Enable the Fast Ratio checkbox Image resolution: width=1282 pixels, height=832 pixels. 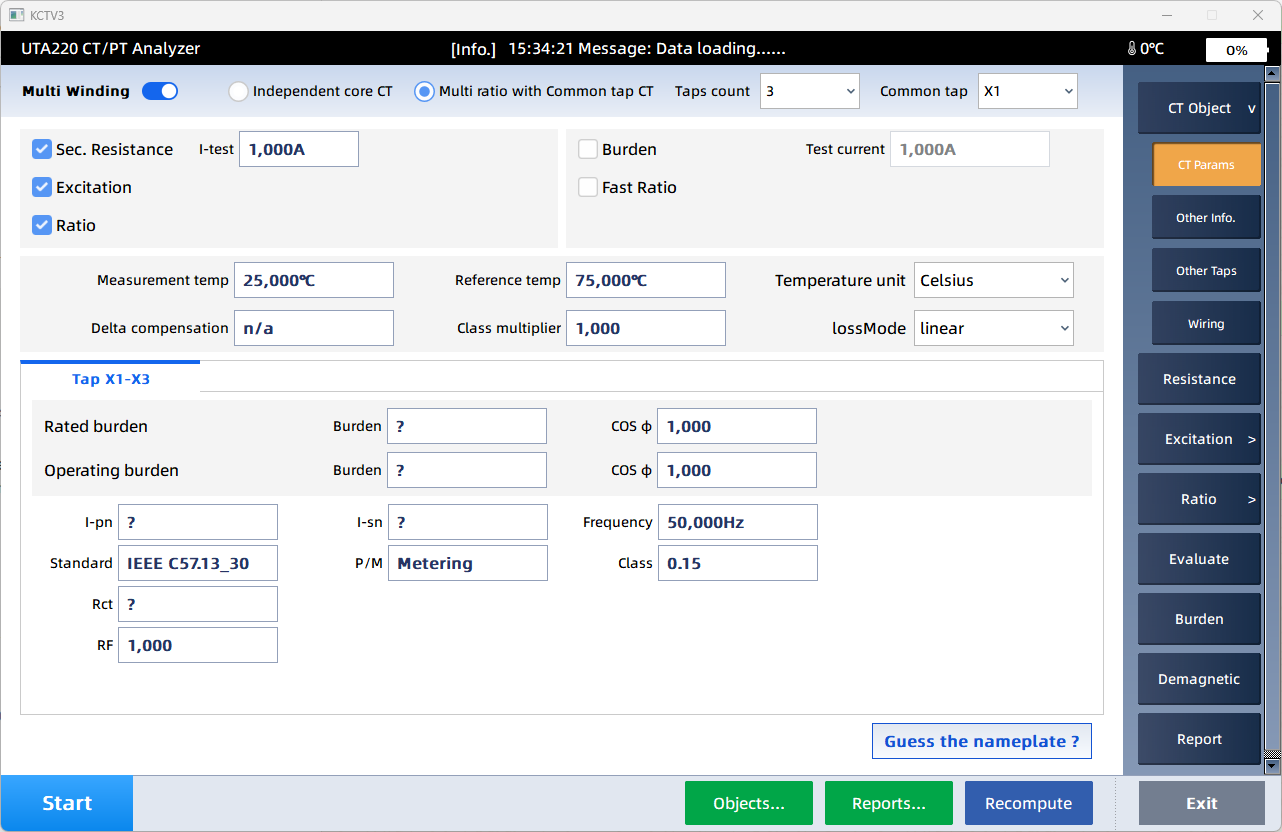coord(588,187)
